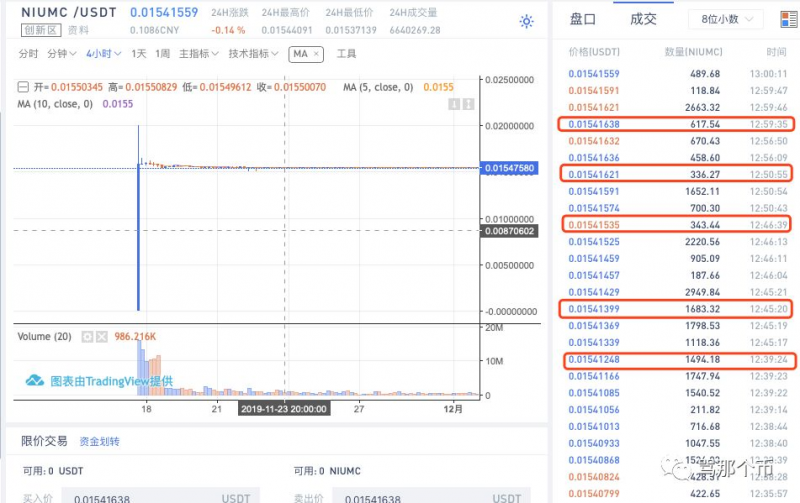Screen dimensions: 800x503
Task: Click the Volume indicator settings icon
Action: point(87,337)
